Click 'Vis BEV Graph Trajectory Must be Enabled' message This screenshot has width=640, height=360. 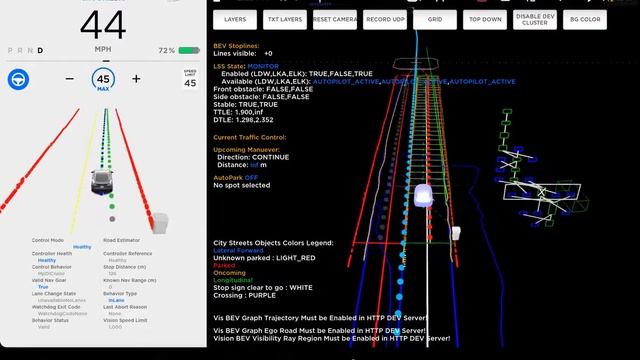click(320, 318)
